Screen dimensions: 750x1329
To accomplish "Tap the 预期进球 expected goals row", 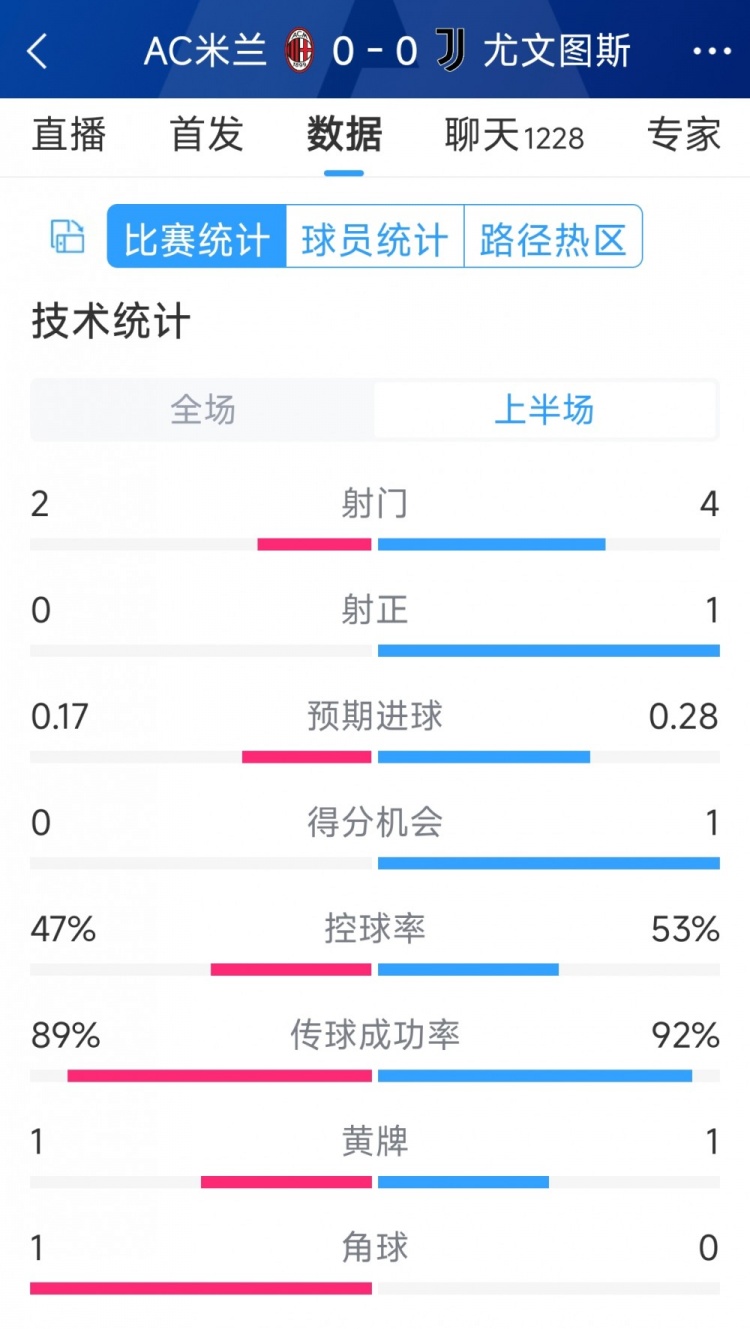I will (373, 716).
